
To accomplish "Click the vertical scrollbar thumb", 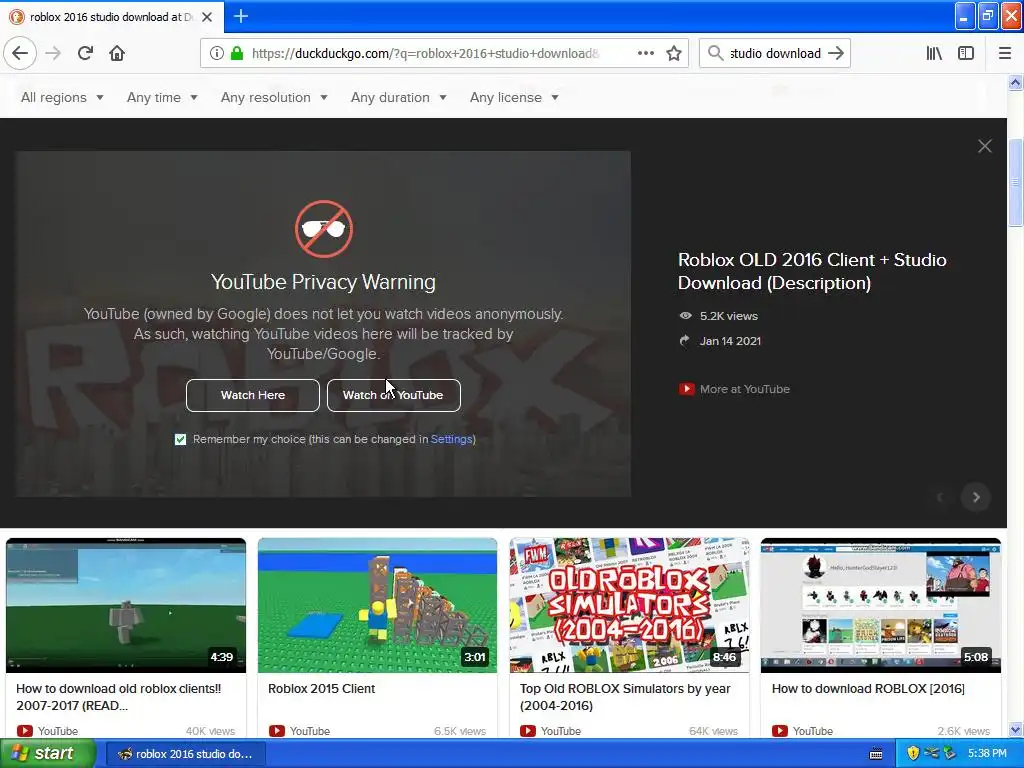I will [1016, 183].
